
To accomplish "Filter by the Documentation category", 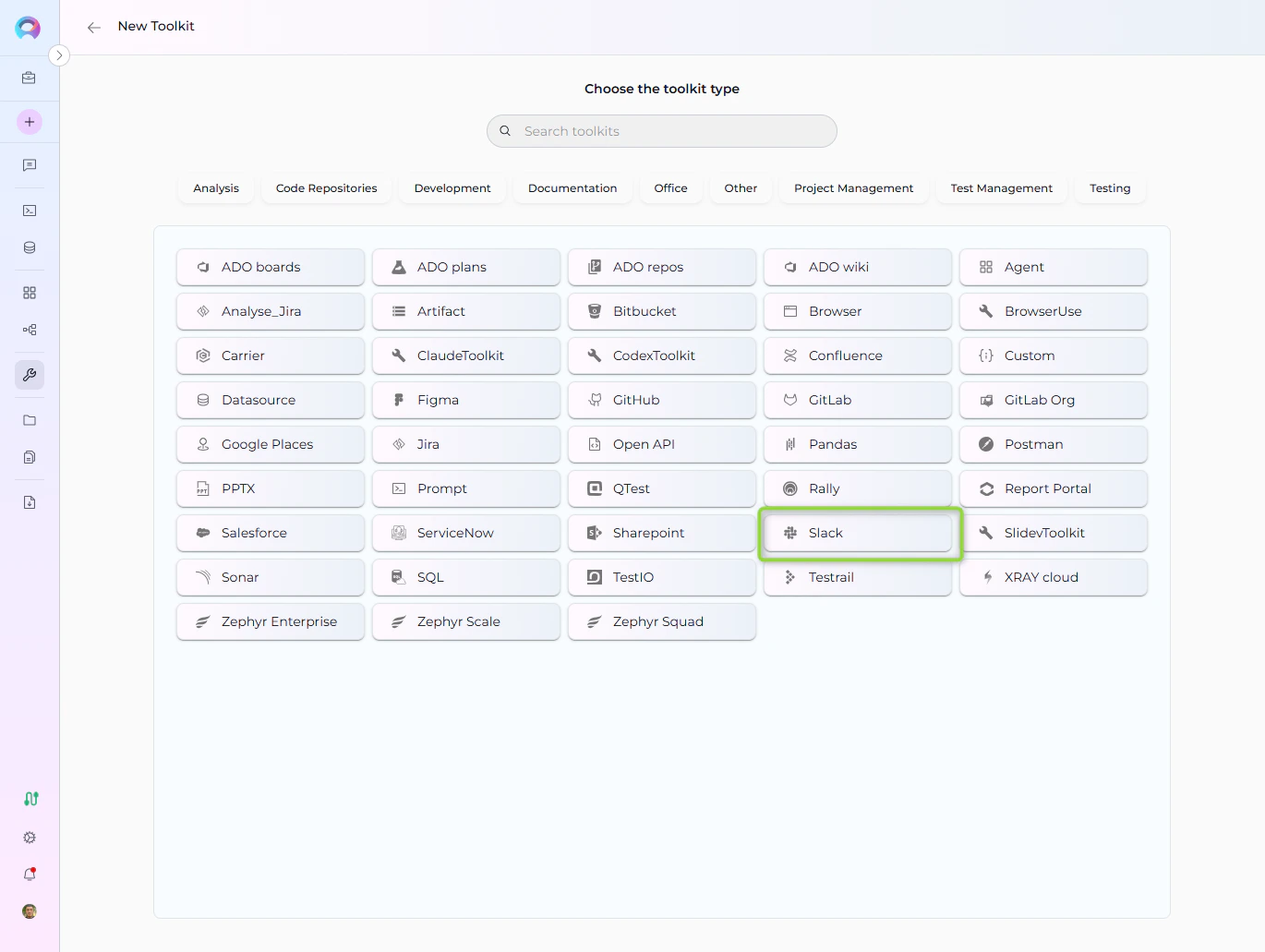I will coord(572,188).
